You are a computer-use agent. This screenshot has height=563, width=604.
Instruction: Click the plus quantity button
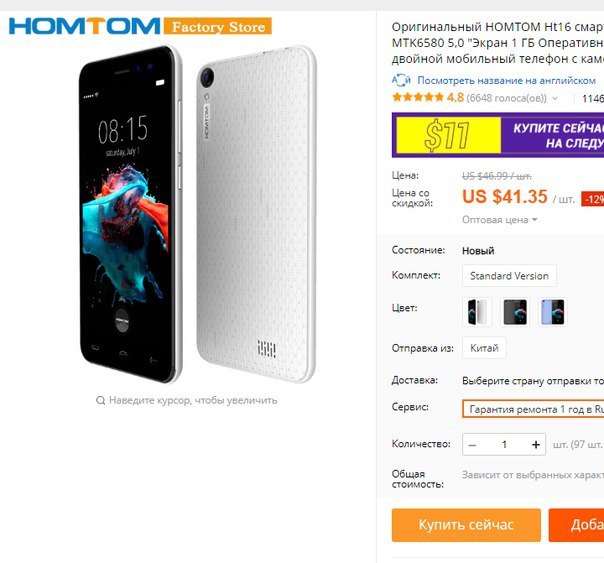[536, 445]
